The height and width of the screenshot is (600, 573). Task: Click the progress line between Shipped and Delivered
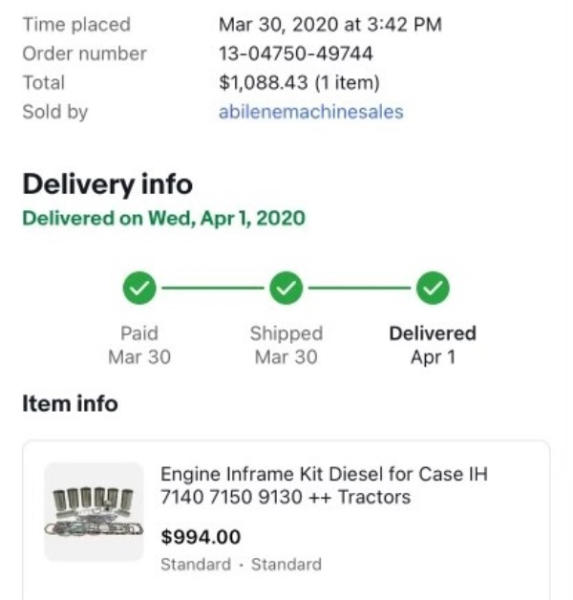(x=359, y=288)
